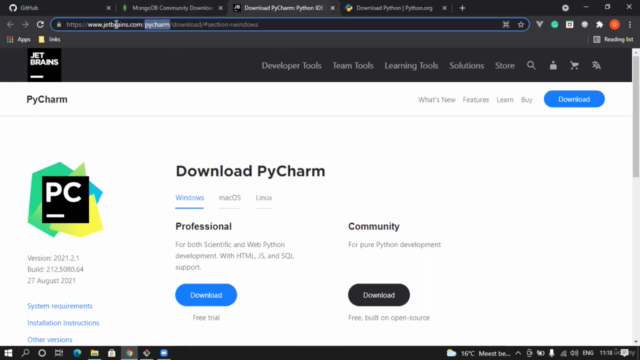Open the Chrome extensions puzzle icon
This screenshot has width=640, height=360.
pos(600,24)
